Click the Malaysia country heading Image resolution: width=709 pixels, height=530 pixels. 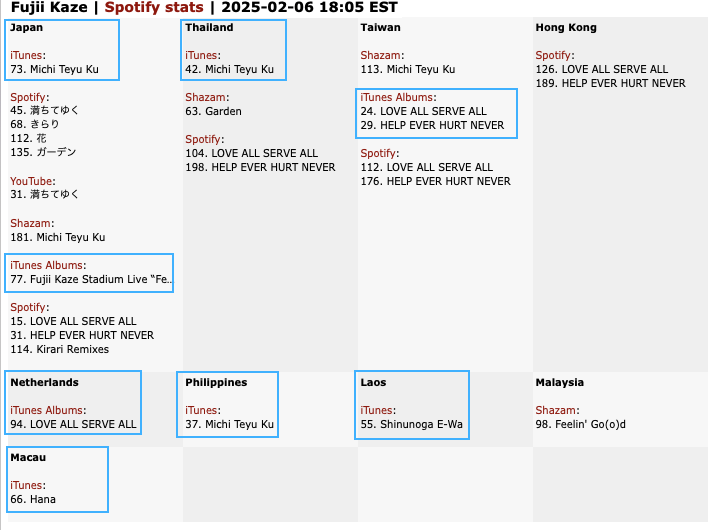click(560, 382)
